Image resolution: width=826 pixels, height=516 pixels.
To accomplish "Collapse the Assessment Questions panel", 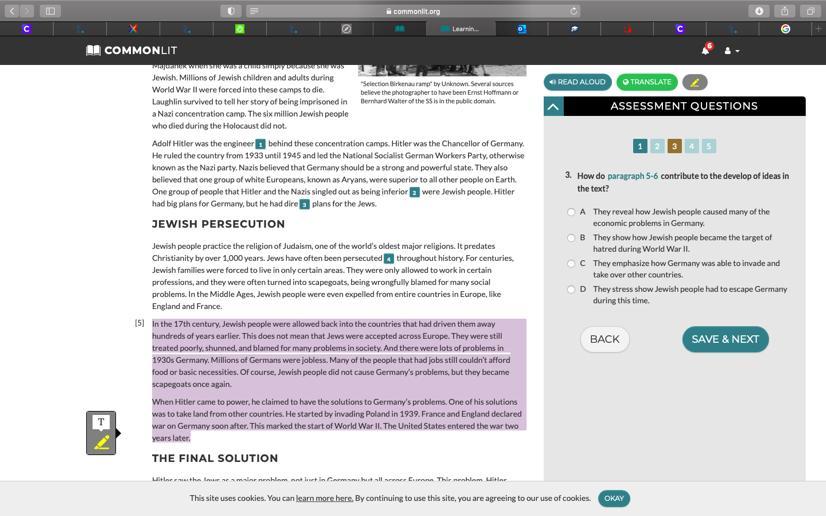I will click(553, 106).
